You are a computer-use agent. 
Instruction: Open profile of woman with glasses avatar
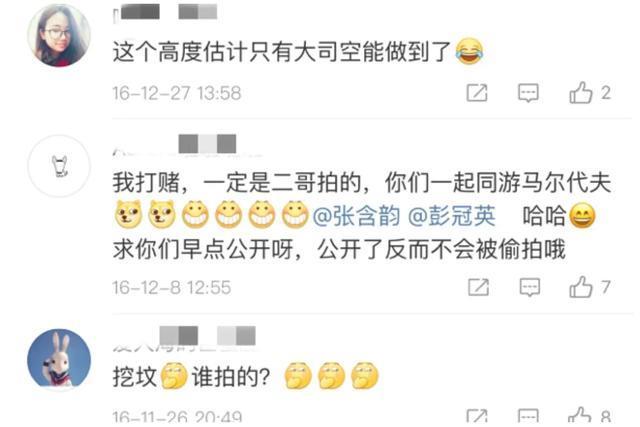(59, 36)
